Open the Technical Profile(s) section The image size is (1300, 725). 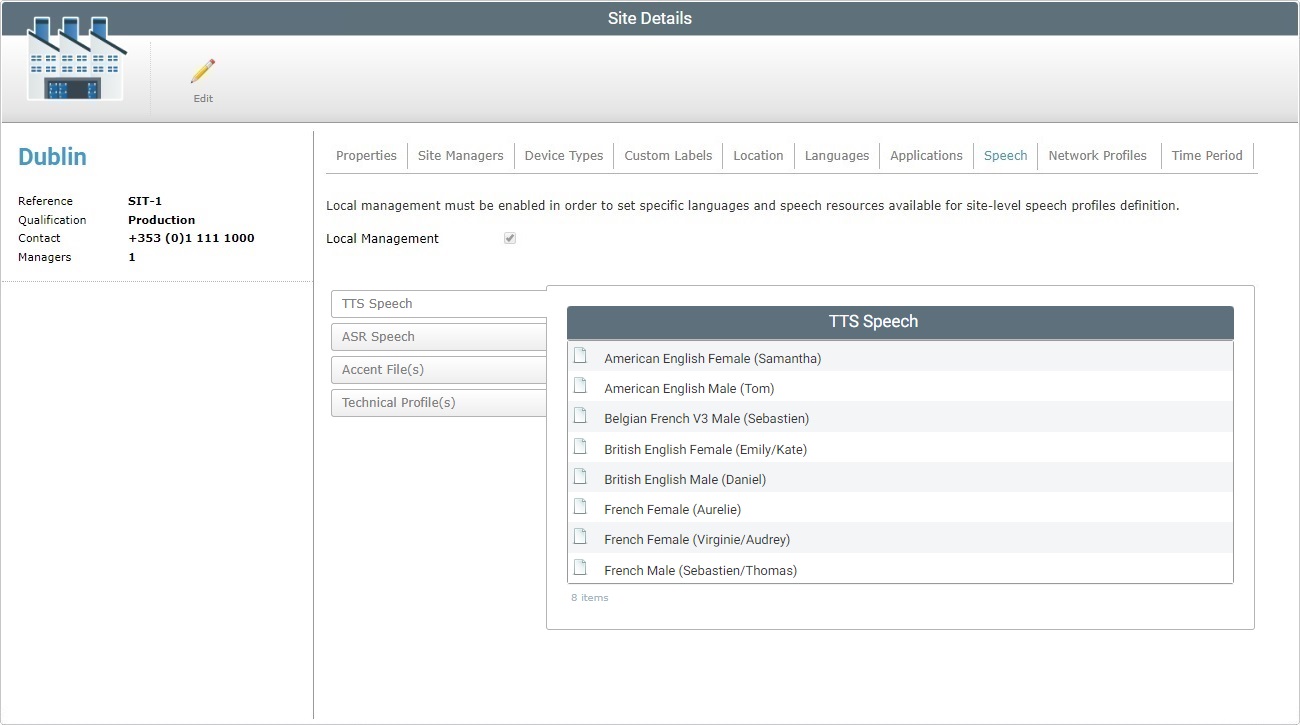(x=439, y=403)
